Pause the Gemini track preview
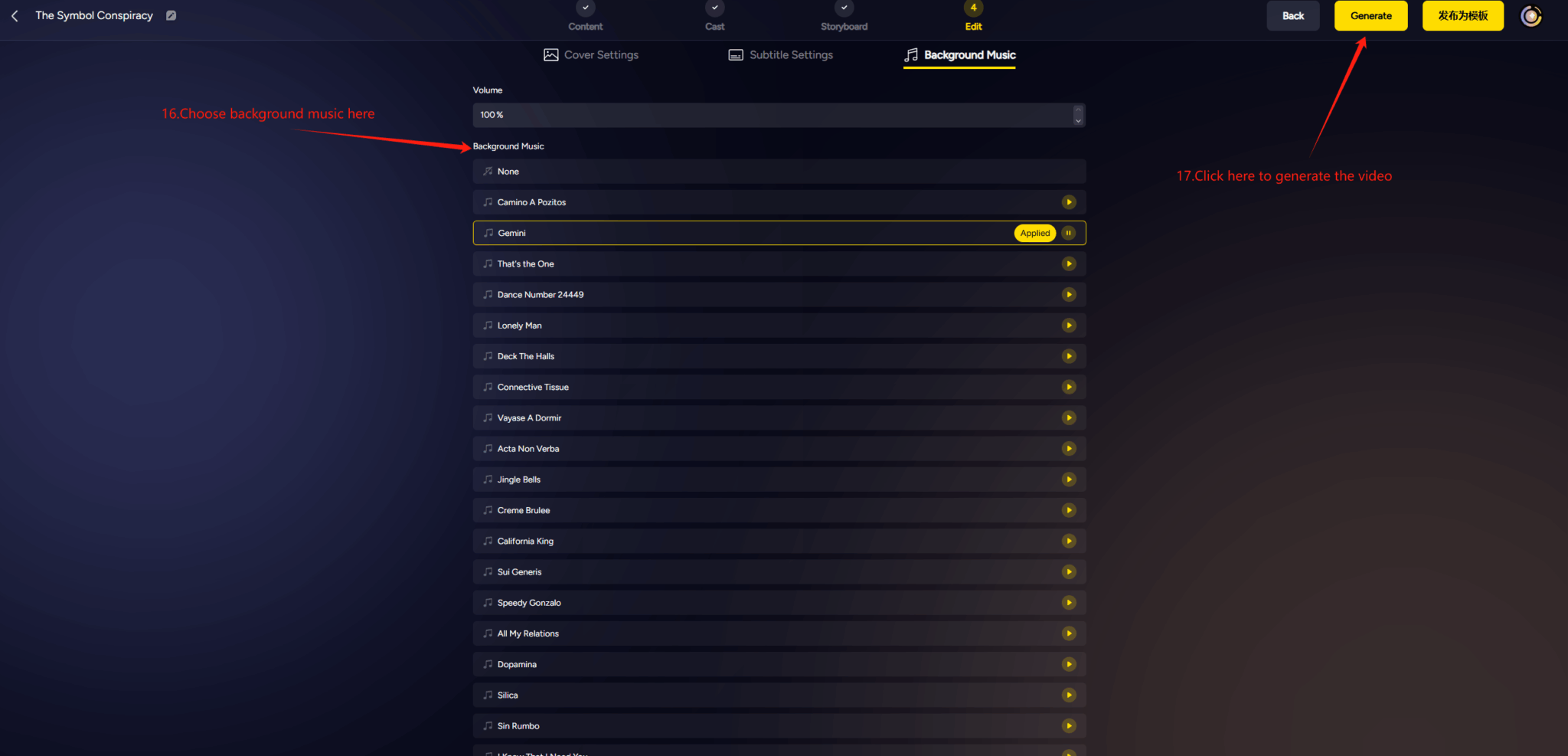Image resolution: width=1568 pixels, height=756 pixels. click(x=1068, y=233)
